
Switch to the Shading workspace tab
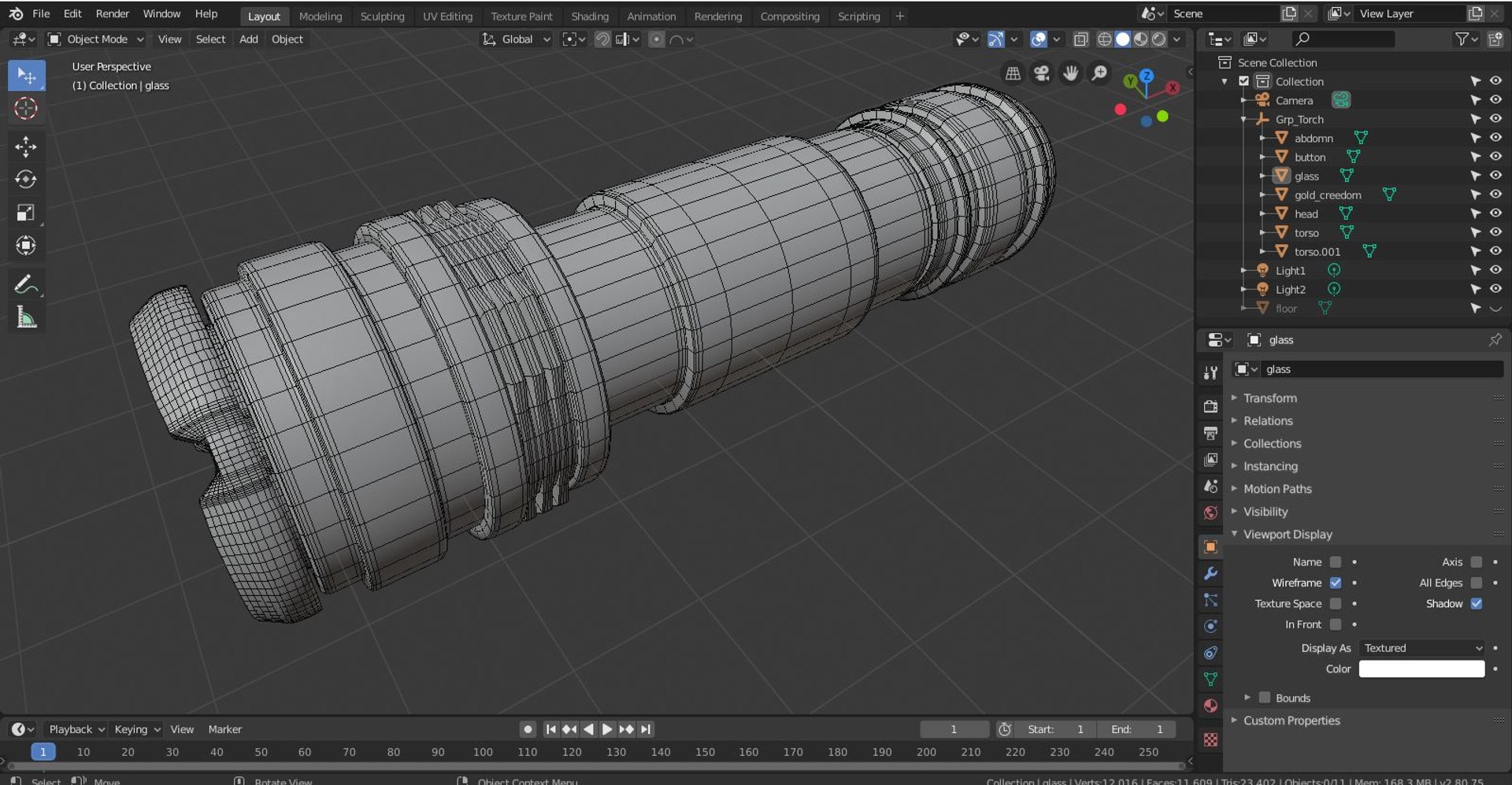(590, 16)
